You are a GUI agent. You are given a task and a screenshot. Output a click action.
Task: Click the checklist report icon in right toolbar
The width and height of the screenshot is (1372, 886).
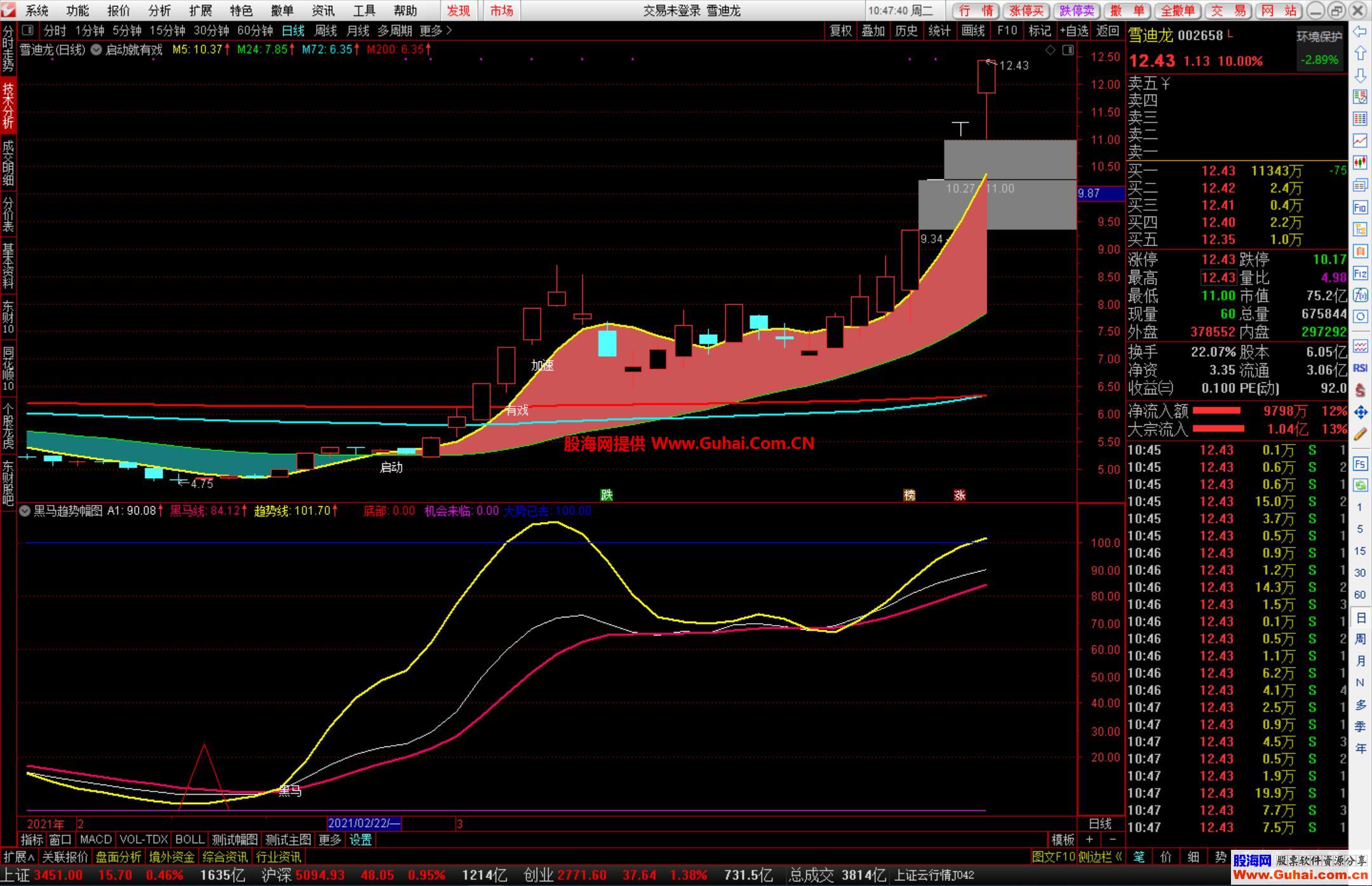tap(1360, 97)
